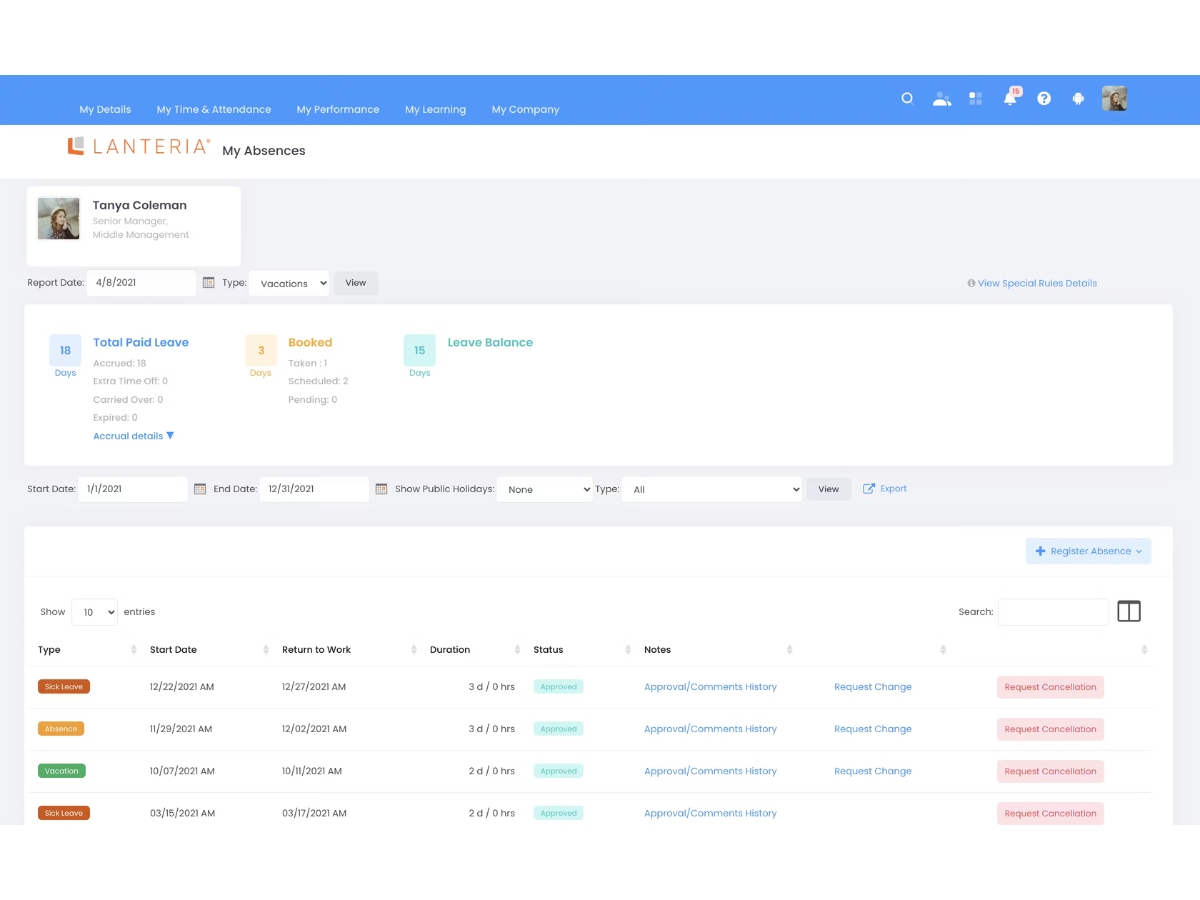1200x900 pixels.
Task: Open My Learning menu
Action: 435,110
